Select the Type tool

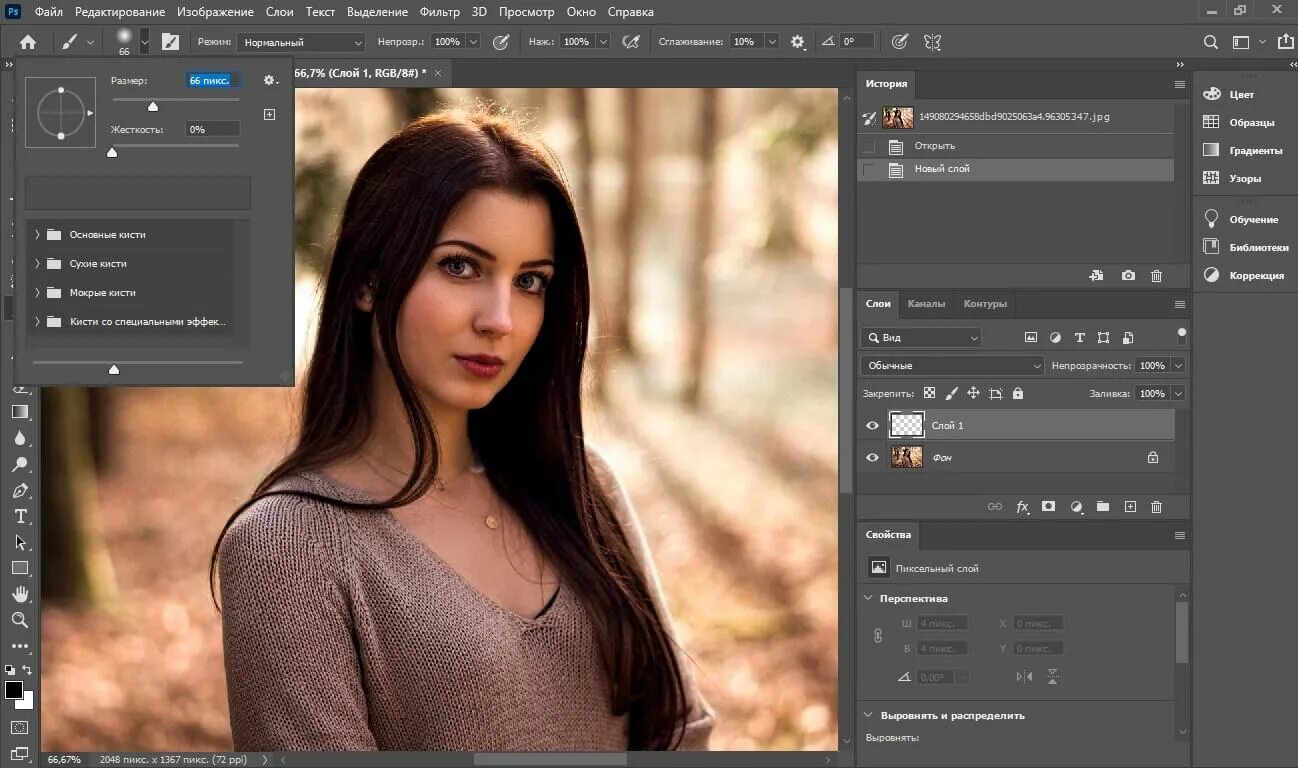pos(20,516)
